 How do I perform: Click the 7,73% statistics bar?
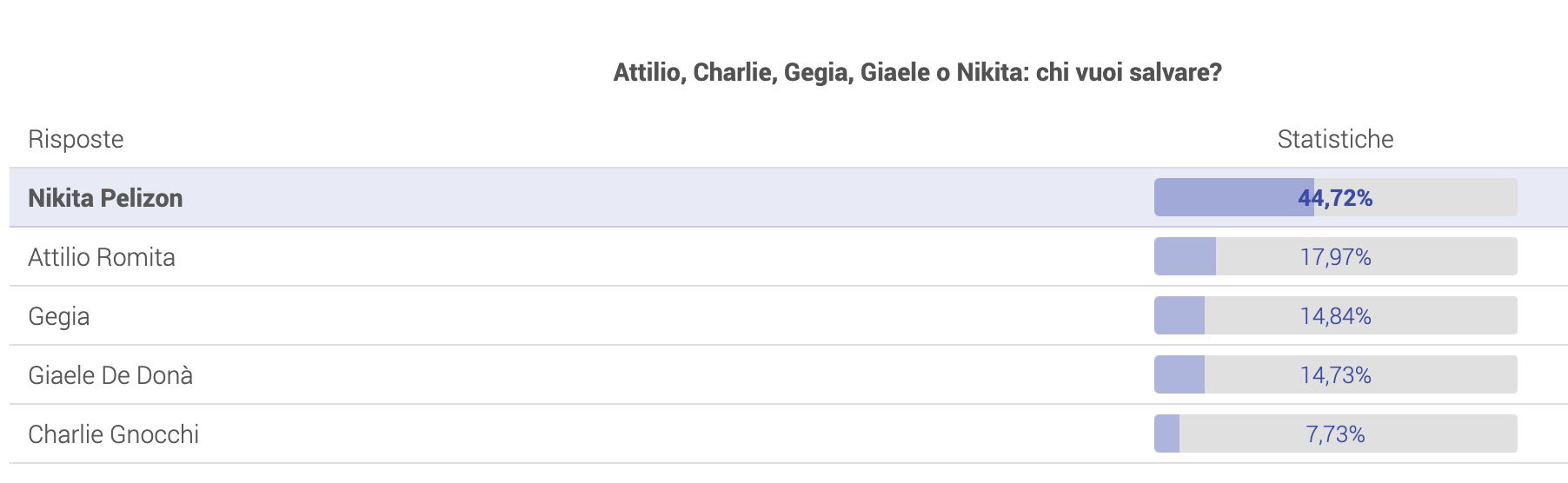point(1335,433)
